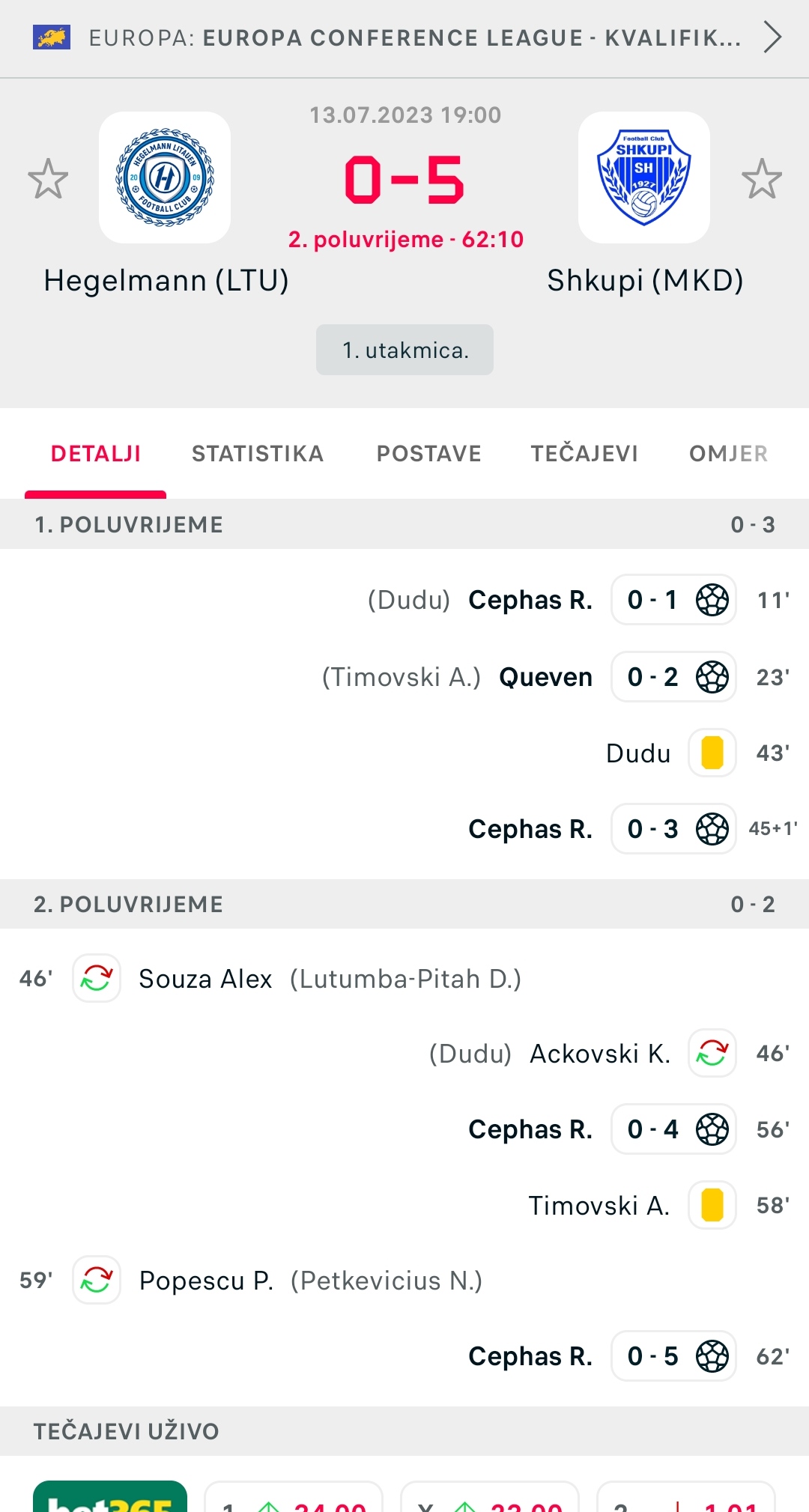Viewport: 809px width, 1512px height.
Task: Open OMJER tab
Action: 729,454
